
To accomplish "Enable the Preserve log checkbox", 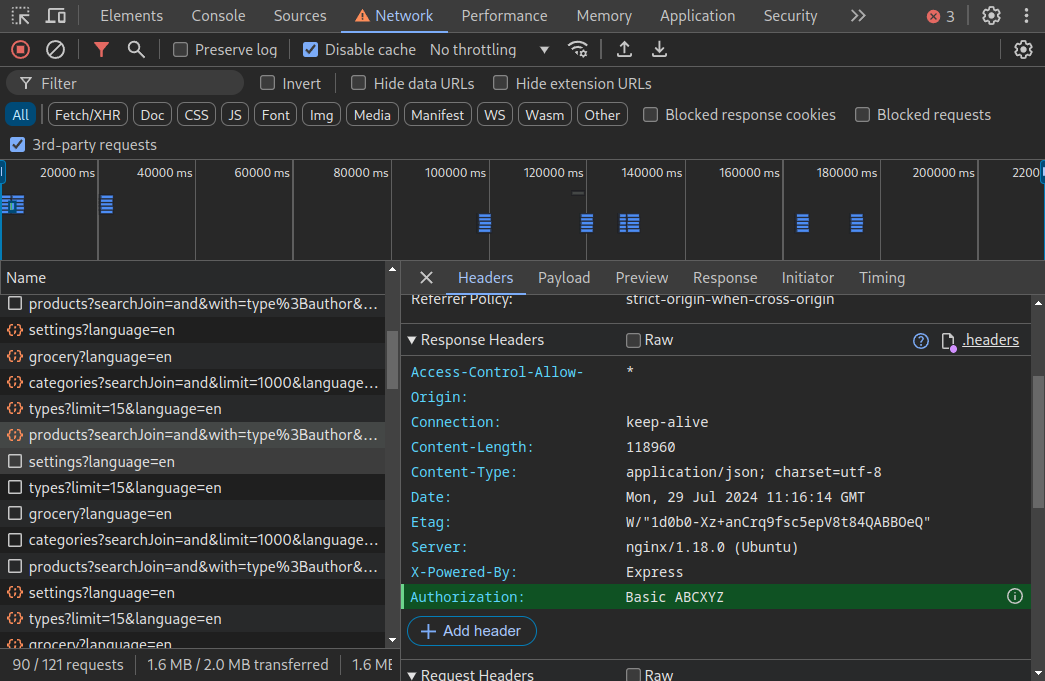I will (180, 50).
